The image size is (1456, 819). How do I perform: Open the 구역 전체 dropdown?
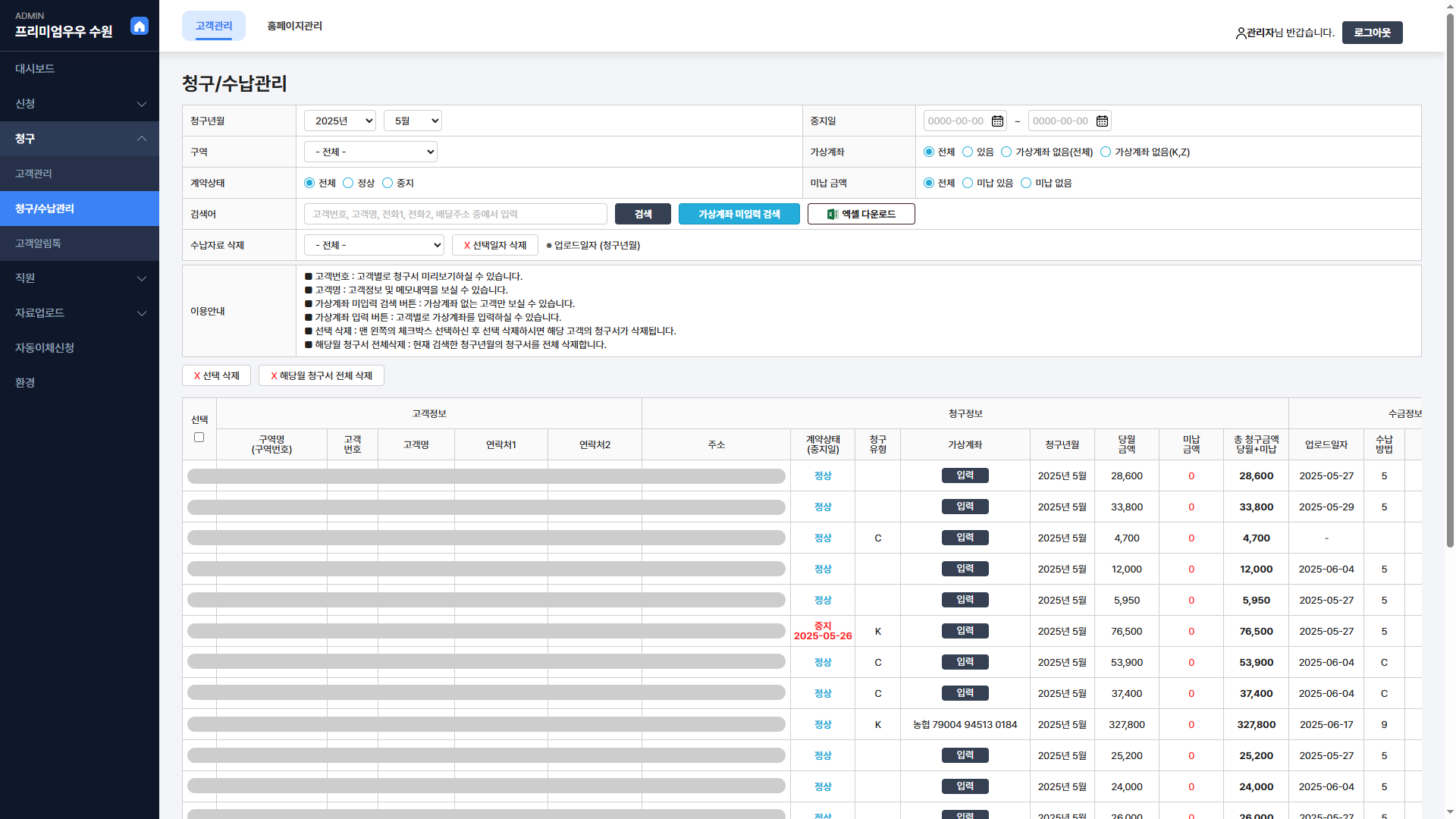click(370, 152)
